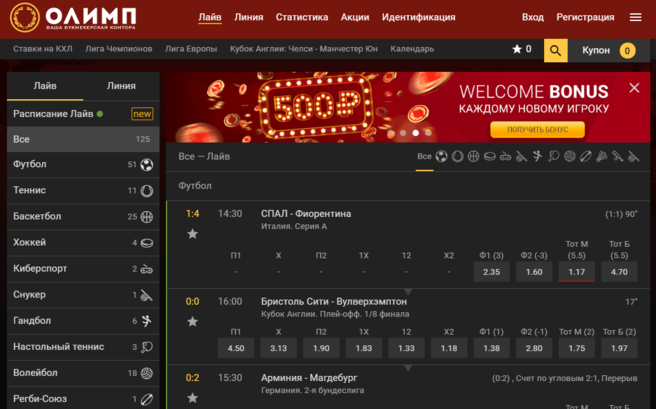Filter live events by cricket bat icon in filter bar

click(x=618, y=156)
